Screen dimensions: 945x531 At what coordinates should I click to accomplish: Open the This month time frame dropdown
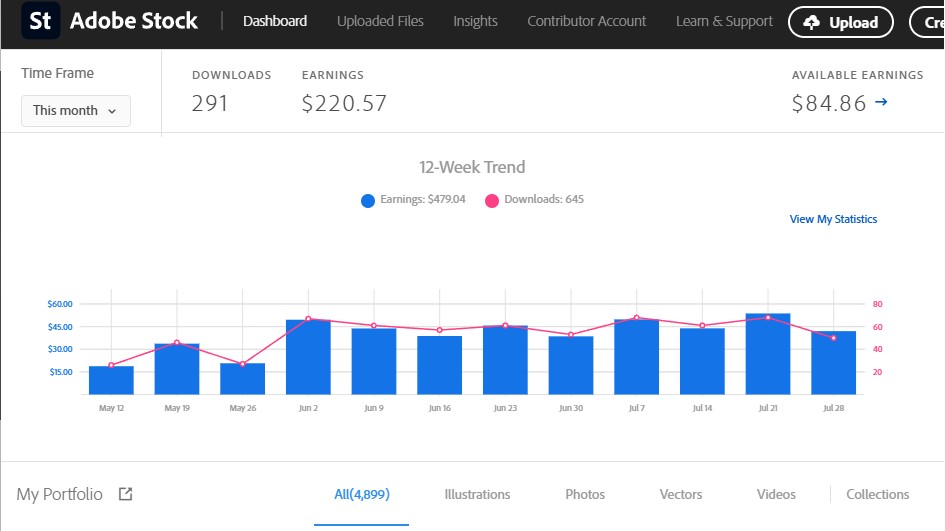76,110
